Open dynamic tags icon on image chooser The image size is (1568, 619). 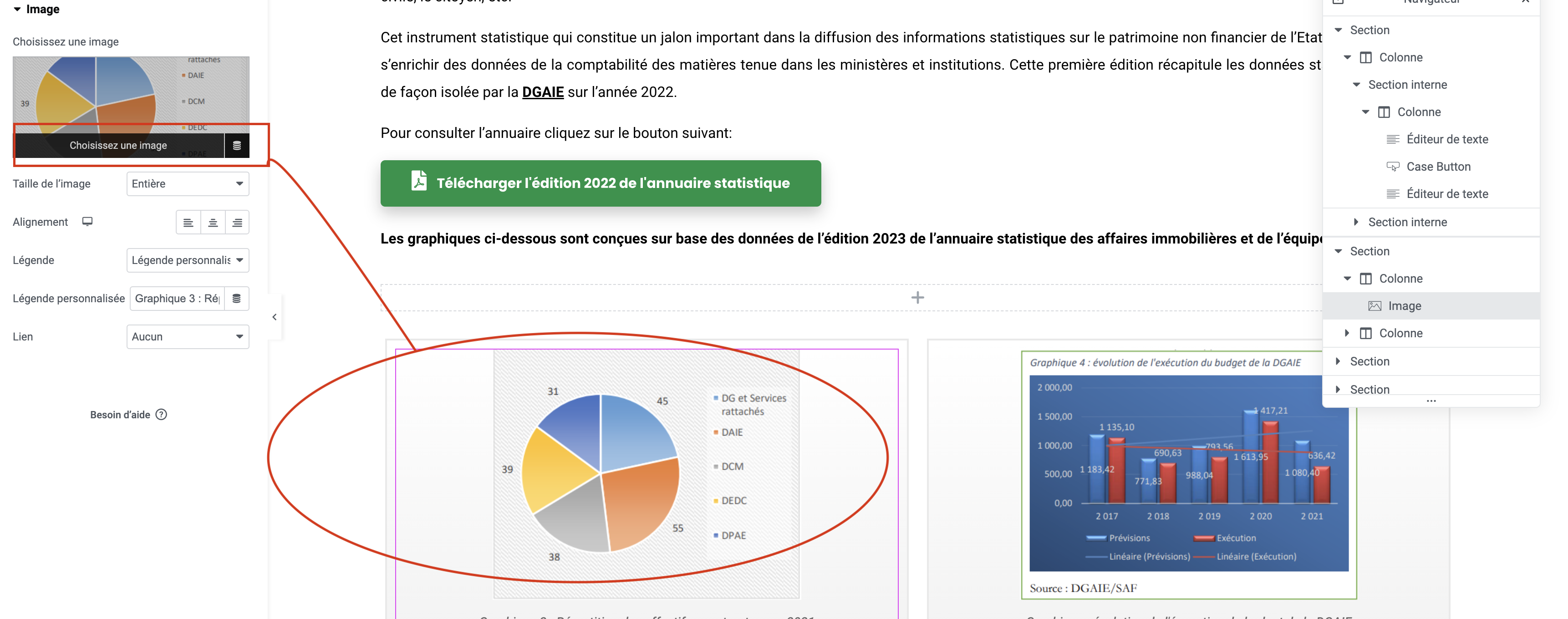click(x=237, y=146)
